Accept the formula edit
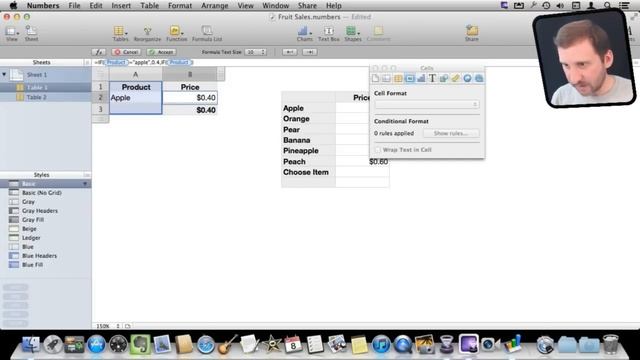The image size is (640, 360). pos(162,52)
